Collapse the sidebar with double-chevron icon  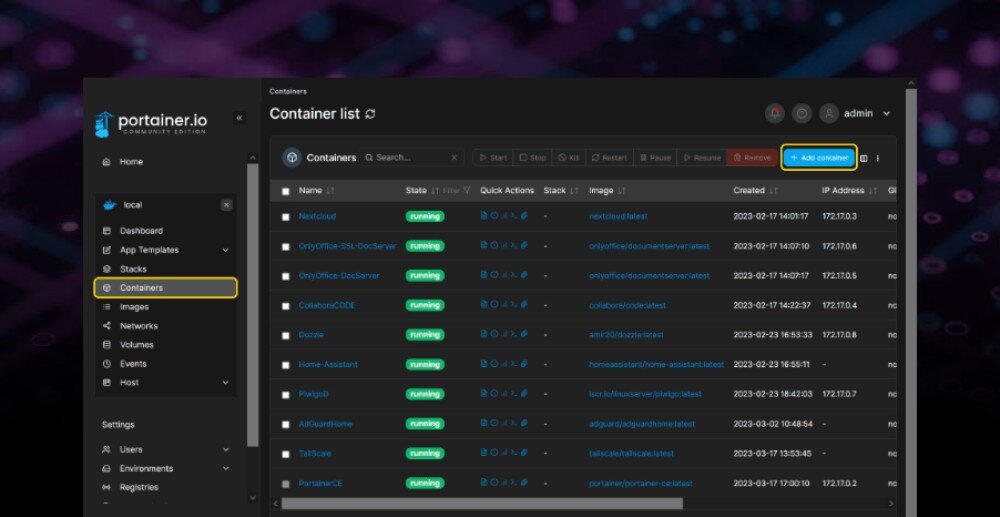pos(239,118)
